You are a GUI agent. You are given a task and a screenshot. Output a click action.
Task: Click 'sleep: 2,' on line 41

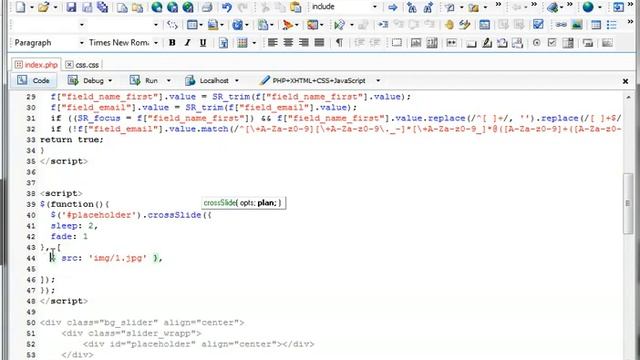pyautogui.click(x=74, y=226)
